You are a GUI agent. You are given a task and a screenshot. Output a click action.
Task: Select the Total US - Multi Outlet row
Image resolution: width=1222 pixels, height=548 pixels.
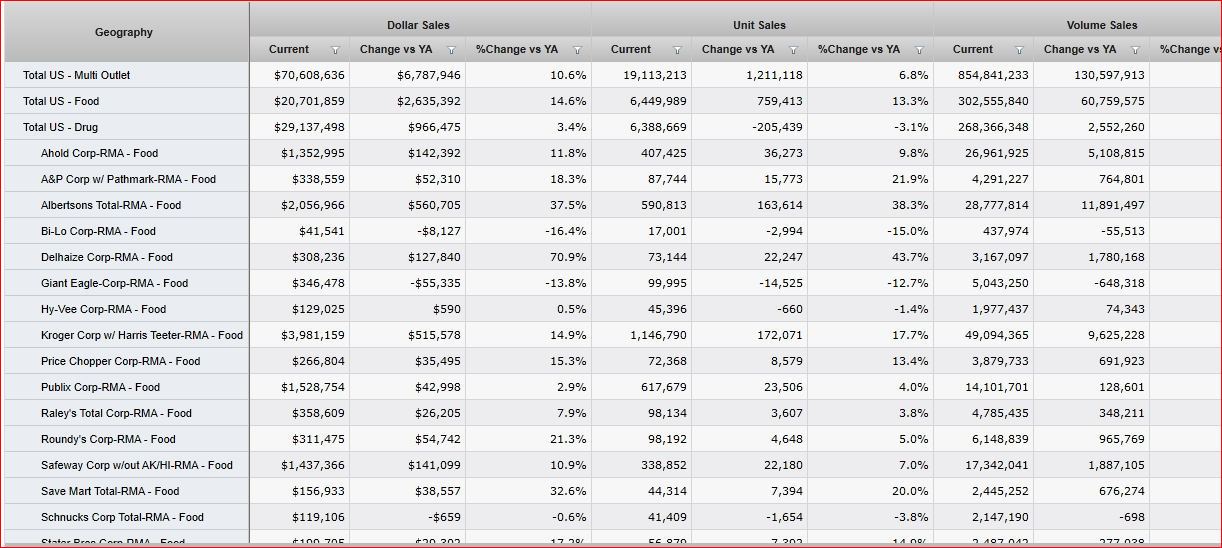(x=77, y=75)
